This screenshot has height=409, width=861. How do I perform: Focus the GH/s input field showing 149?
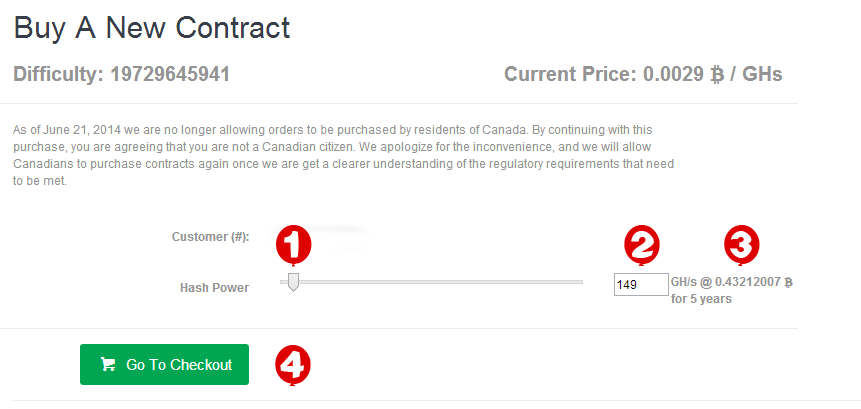pos(640,285)
